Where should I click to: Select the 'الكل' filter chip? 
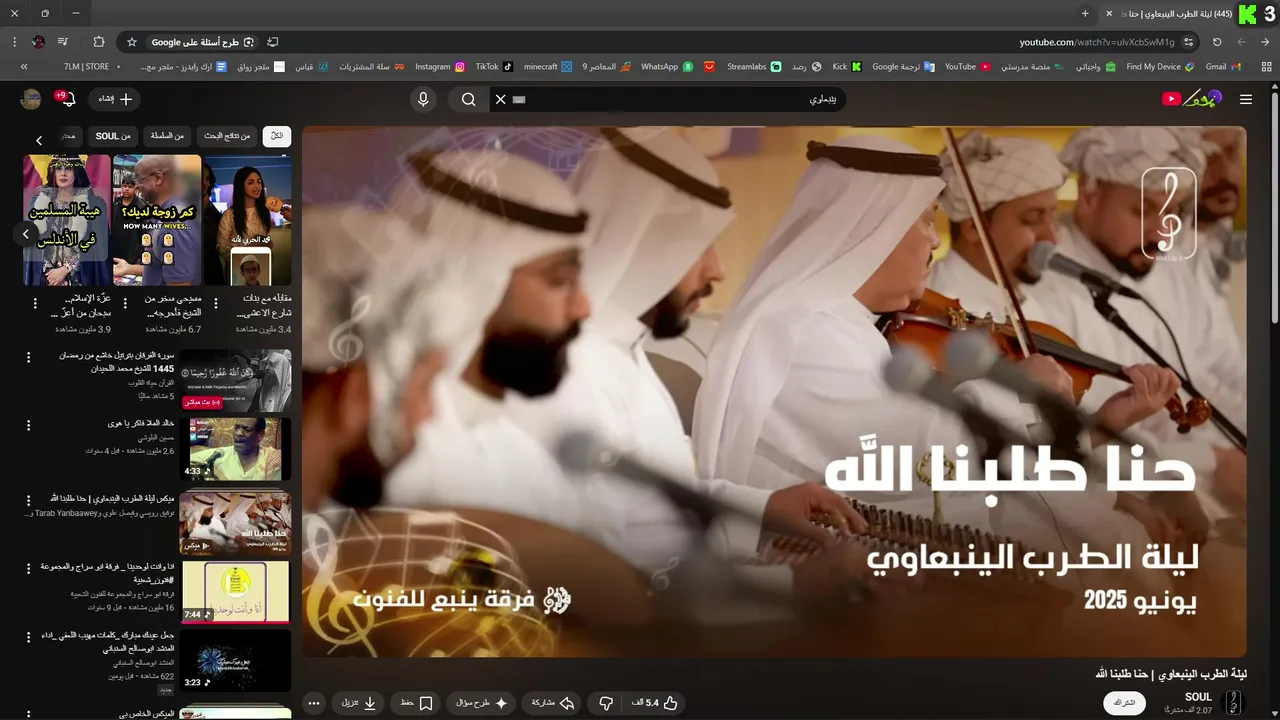click(x=277, y=136)
